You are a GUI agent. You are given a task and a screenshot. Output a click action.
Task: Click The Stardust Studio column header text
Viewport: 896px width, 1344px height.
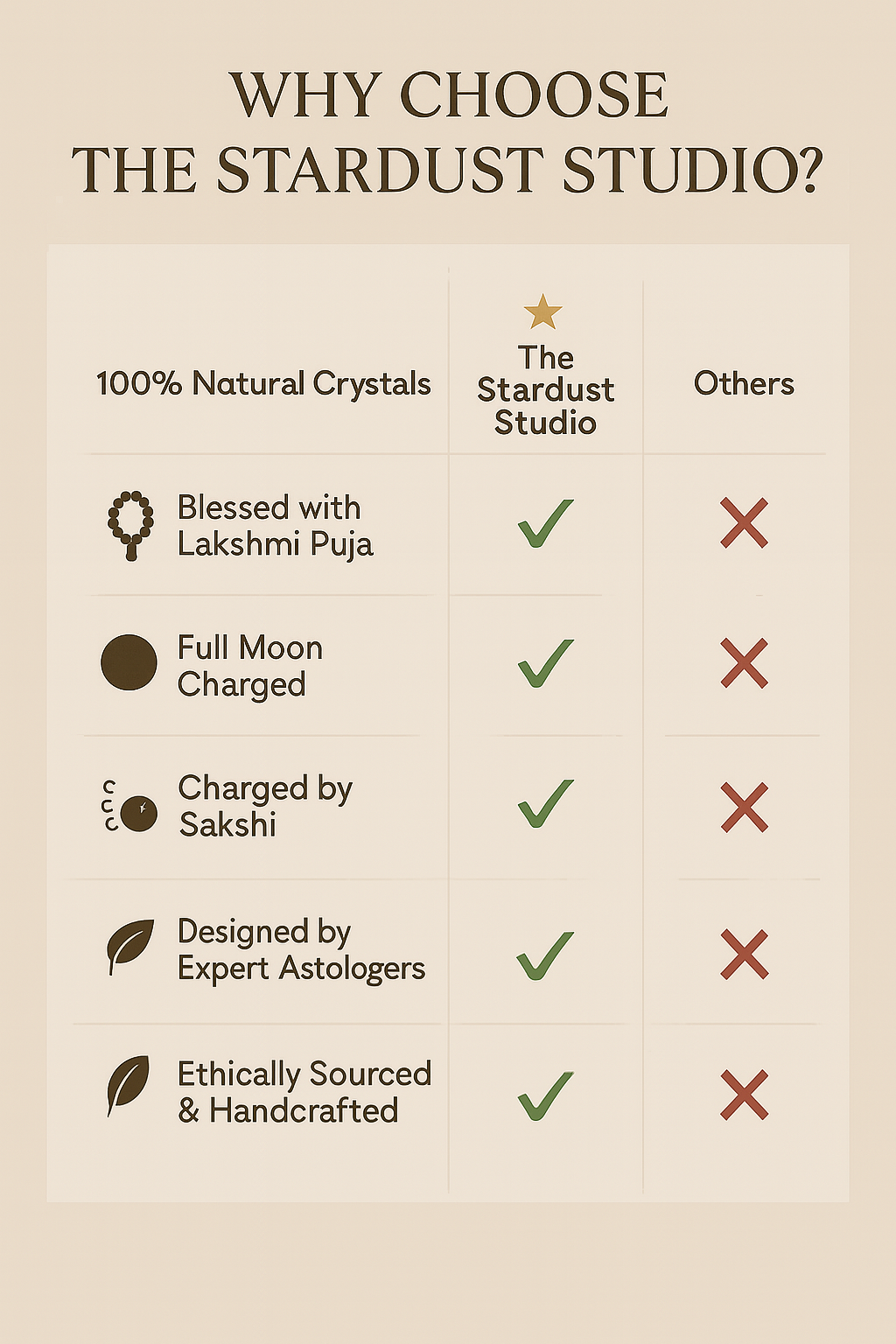click(545, 390)
